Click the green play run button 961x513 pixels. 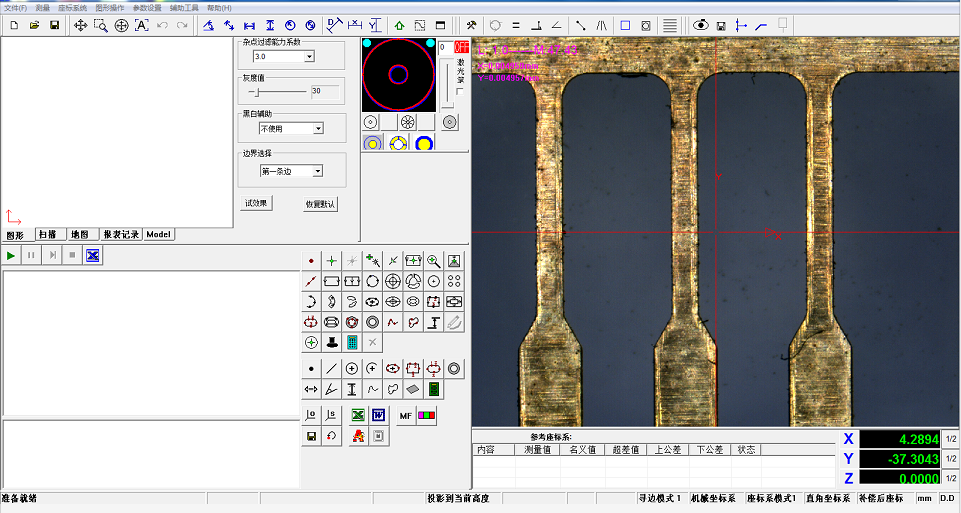click(11, 256)
